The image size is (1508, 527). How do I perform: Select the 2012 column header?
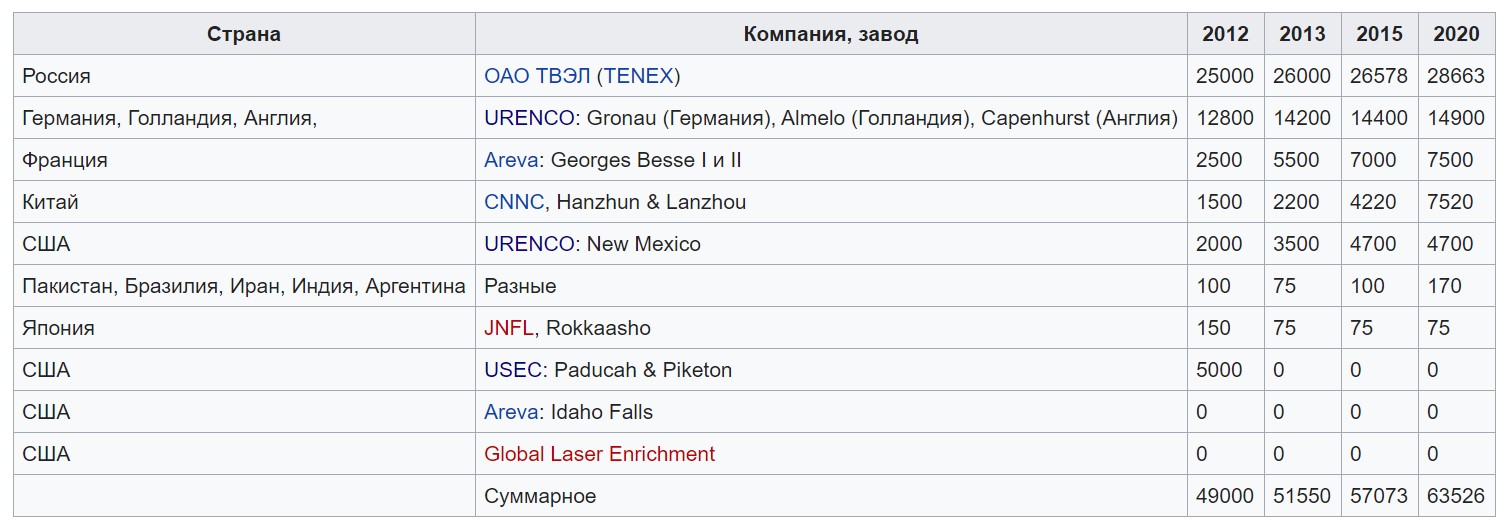[1225, 34]
